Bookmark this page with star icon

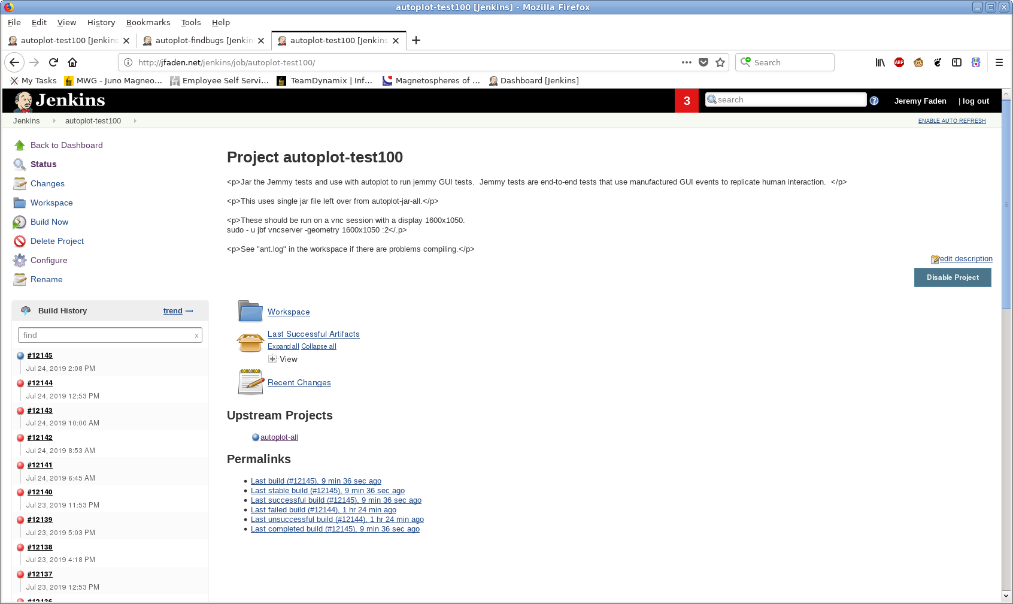(720, 62)
